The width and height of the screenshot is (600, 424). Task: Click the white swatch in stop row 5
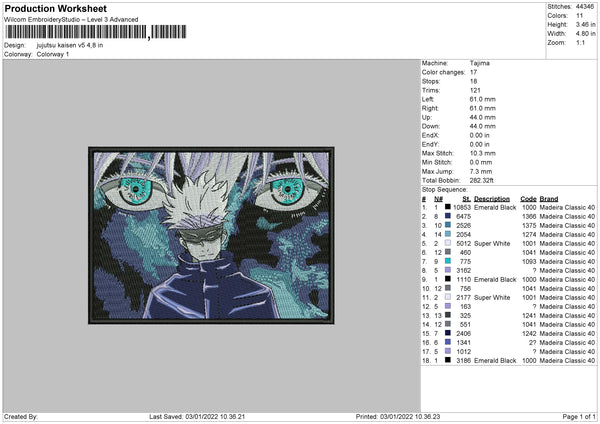tap(448, 243)
